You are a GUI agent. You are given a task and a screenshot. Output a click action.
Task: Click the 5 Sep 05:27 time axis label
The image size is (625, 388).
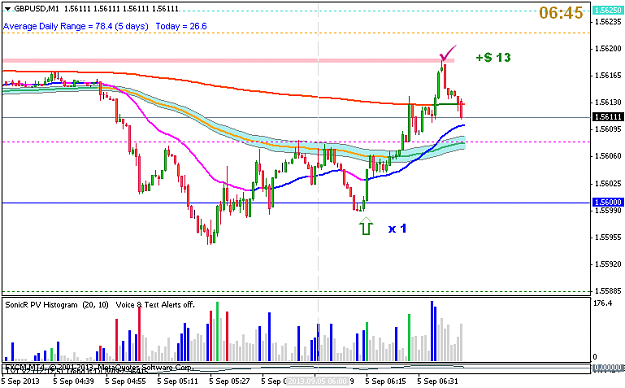click(230, 381)
